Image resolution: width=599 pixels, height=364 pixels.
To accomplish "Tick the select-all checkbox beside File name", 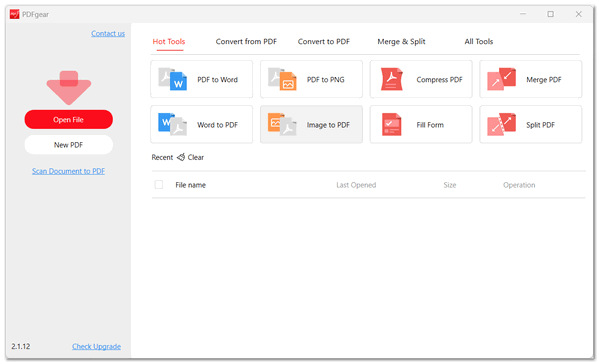I will tap(159, 184).
